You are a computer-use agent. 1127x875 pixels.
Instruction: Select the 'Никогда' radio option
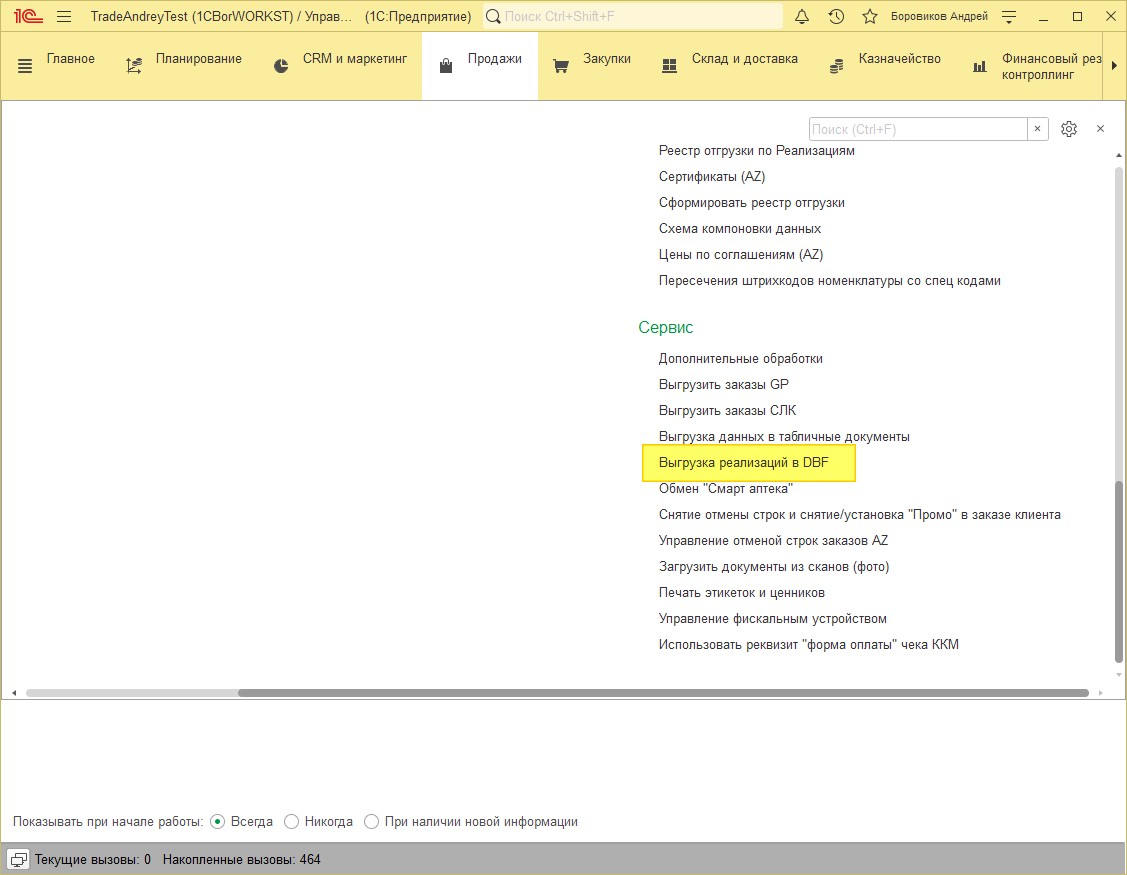point(292,822)
